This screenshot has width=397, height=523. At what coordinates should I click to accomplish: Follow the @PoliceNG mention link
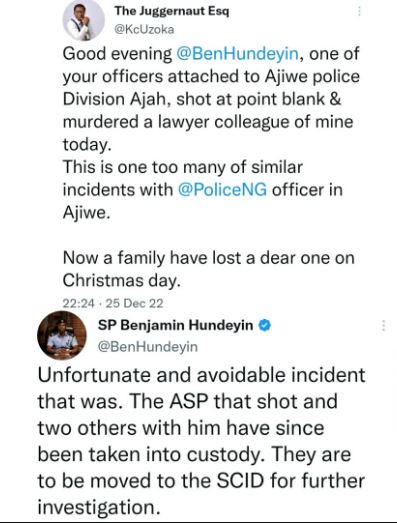(x=223, y=190)
